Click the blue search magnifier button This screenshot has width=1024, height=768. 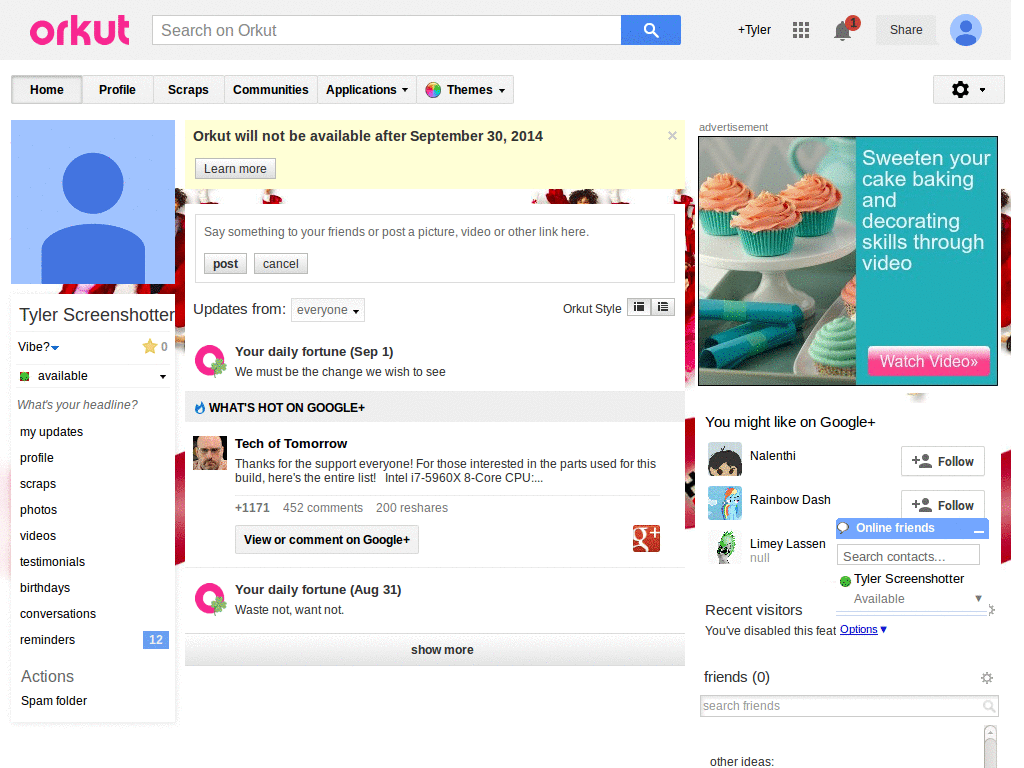(650, 30)
